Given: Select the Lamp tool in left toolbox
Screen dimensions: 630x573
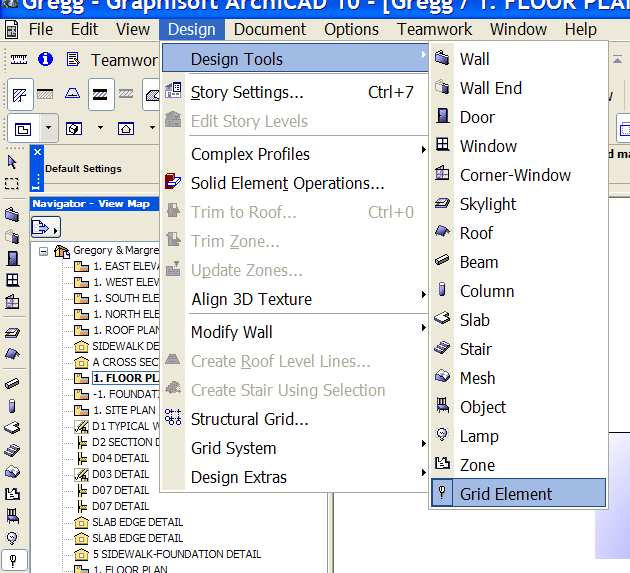Looking at the screenshot, I should (x=12, y=538).
